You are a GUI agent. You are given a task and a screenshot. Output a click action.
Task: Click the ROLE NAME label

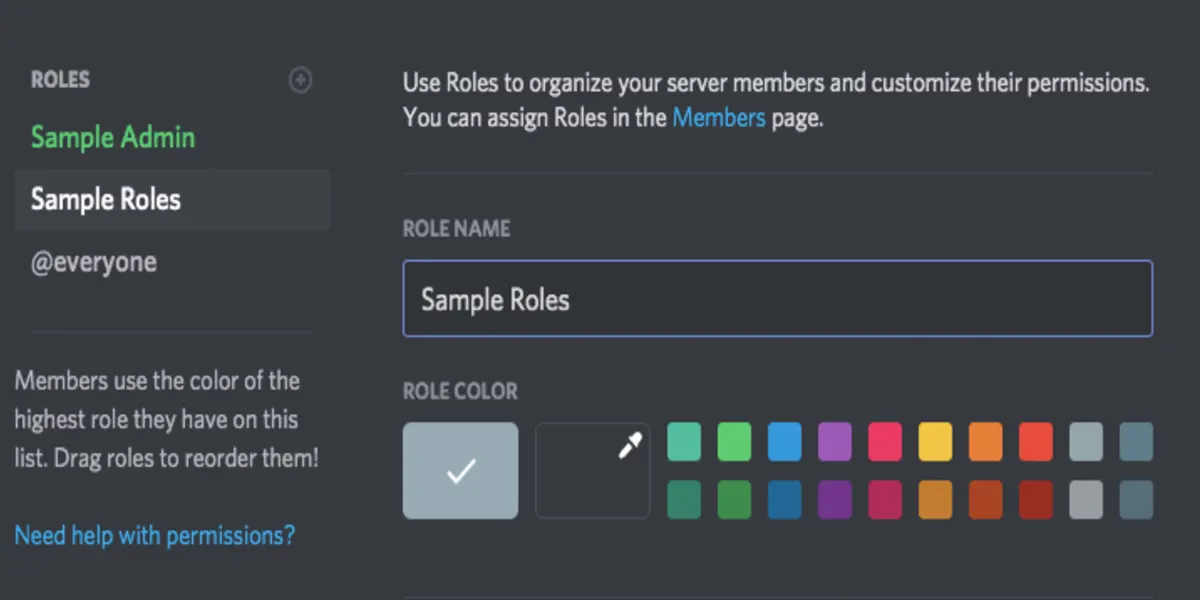pyautogui.click(x=456, y=229)
